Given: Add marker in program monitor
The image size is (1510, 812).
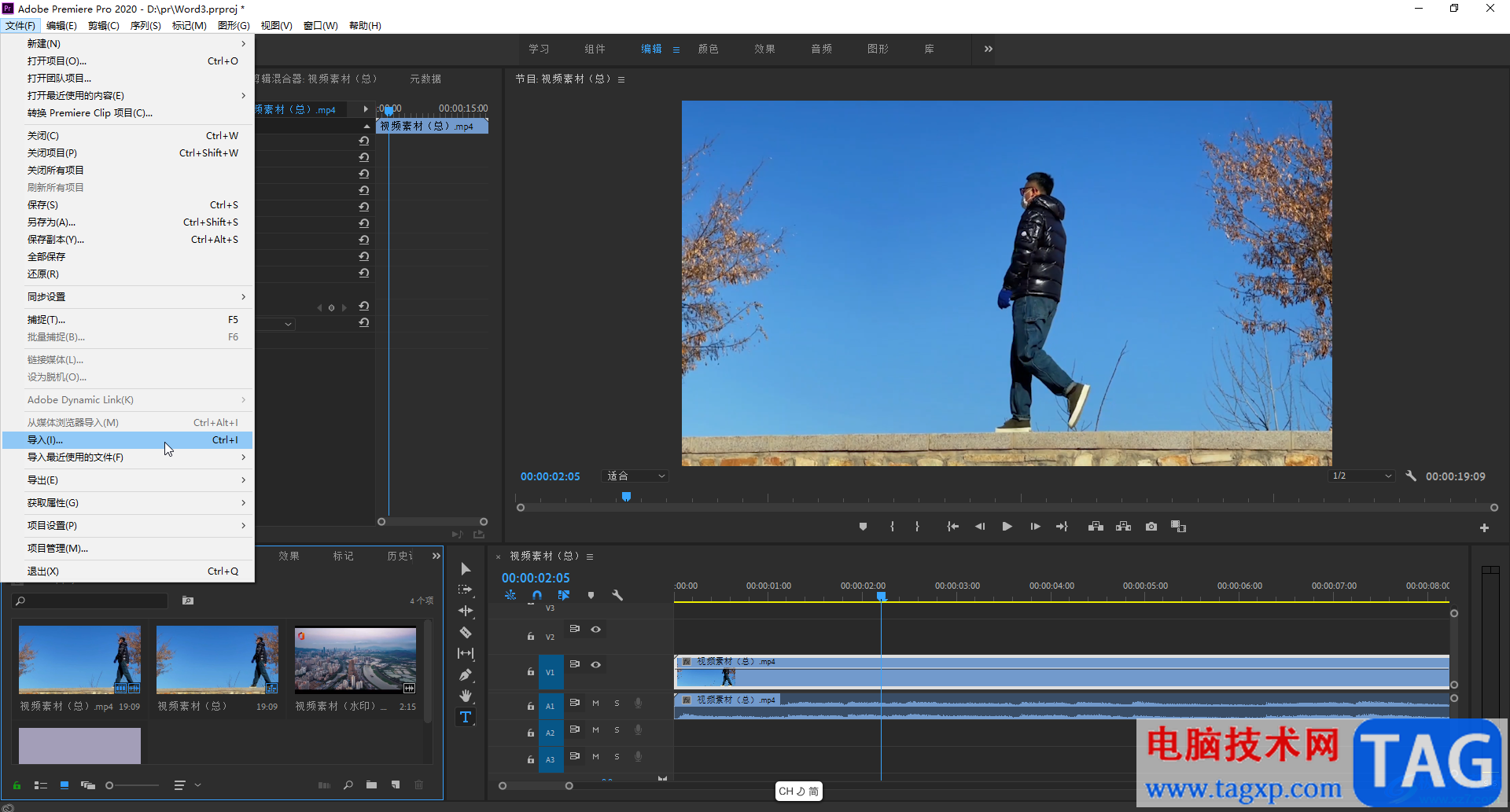Looking at the screenshot, I should pos(863,527).
